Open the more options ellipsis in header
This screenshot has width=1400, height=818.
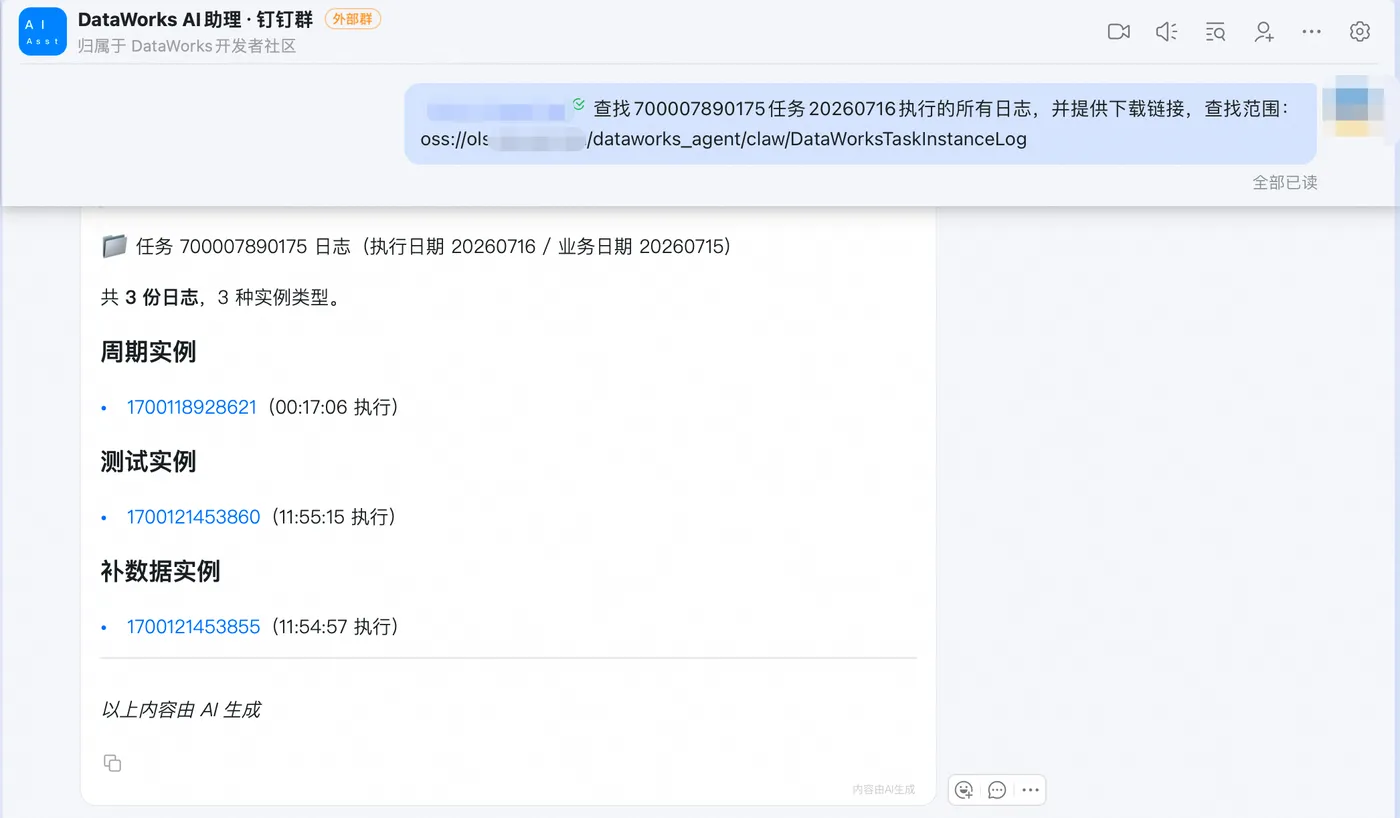click(1312, 32)
